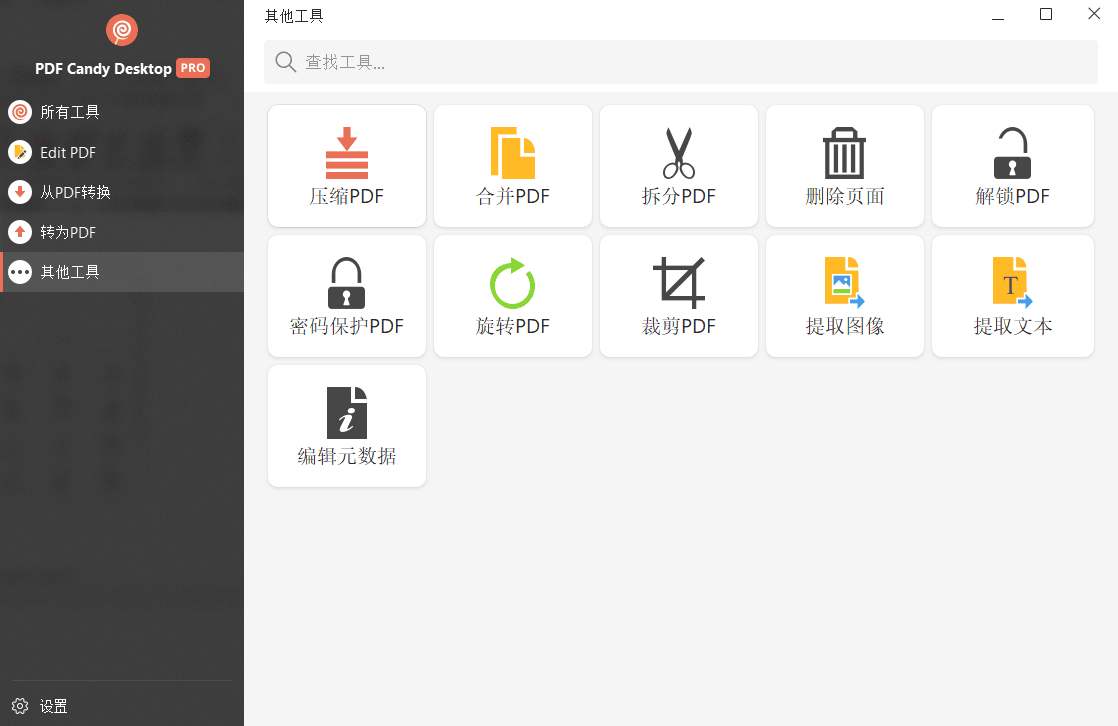
Task: Click the 删除页面 trash icon
Action: pyautogui.click(x=844, y=165)
